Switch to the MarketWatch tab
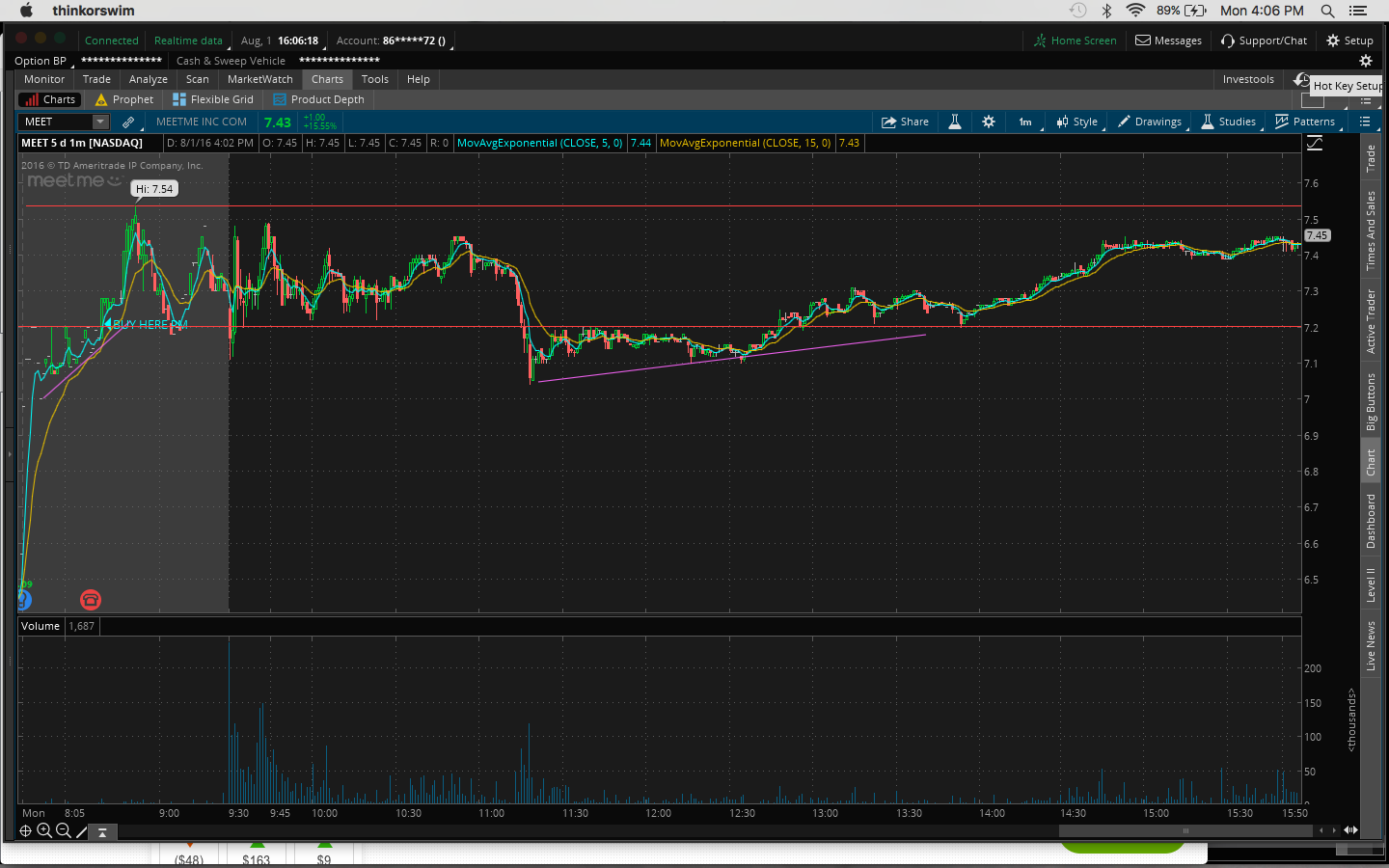The image size is (1389, 868). point(260,79)
